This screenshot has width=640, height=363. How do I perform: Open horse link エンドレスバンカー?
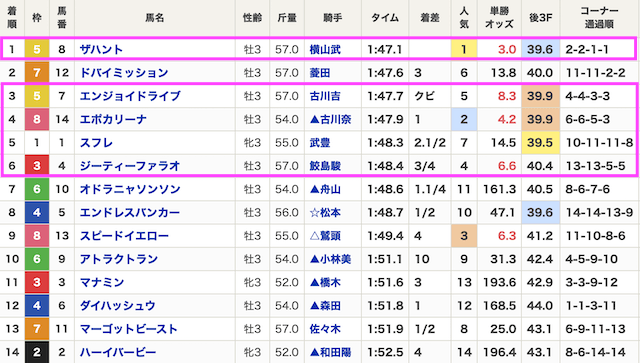point(130,212)
